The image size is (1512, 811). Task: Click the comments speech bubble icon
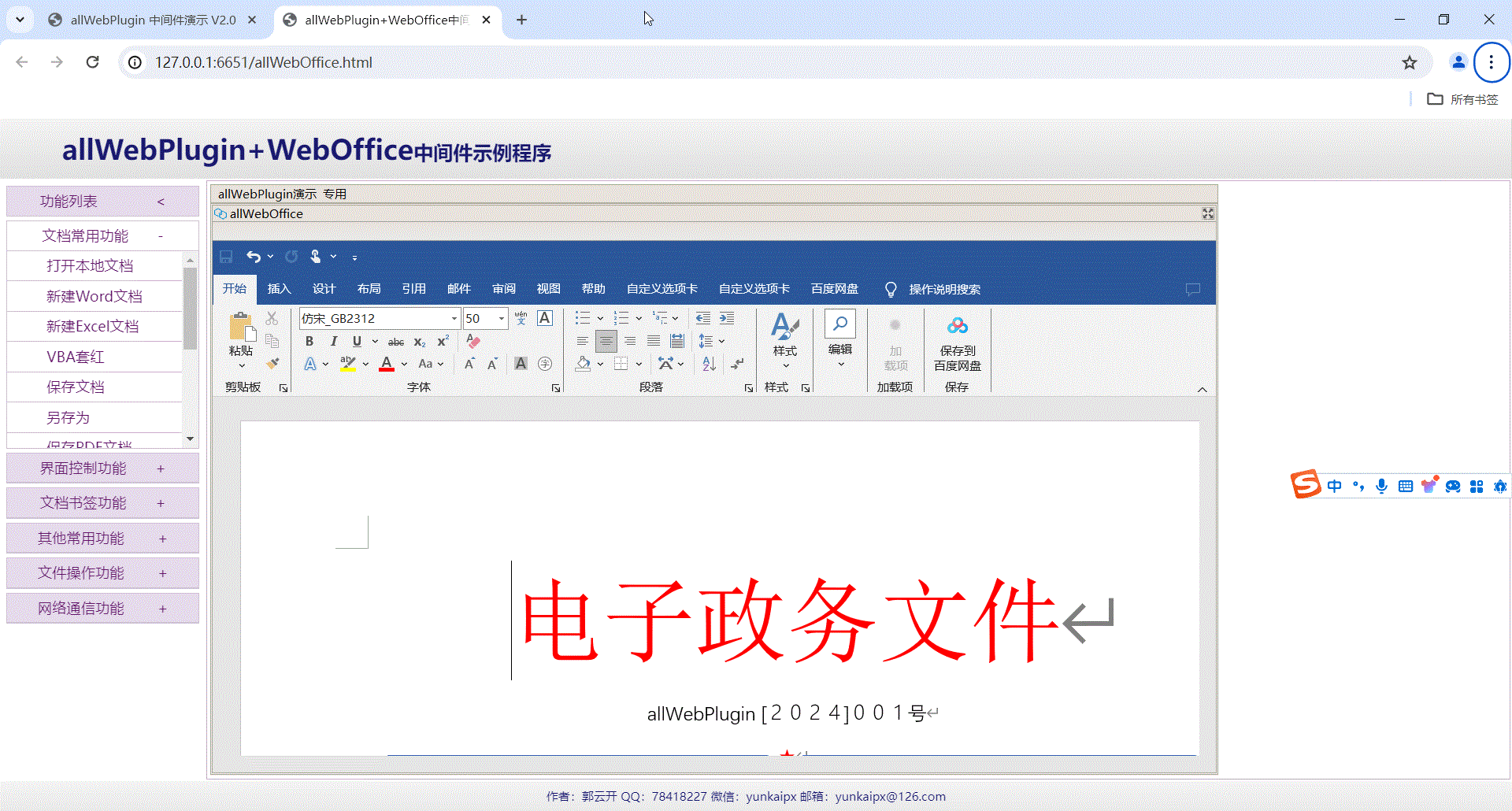[x=1193, y=290]
